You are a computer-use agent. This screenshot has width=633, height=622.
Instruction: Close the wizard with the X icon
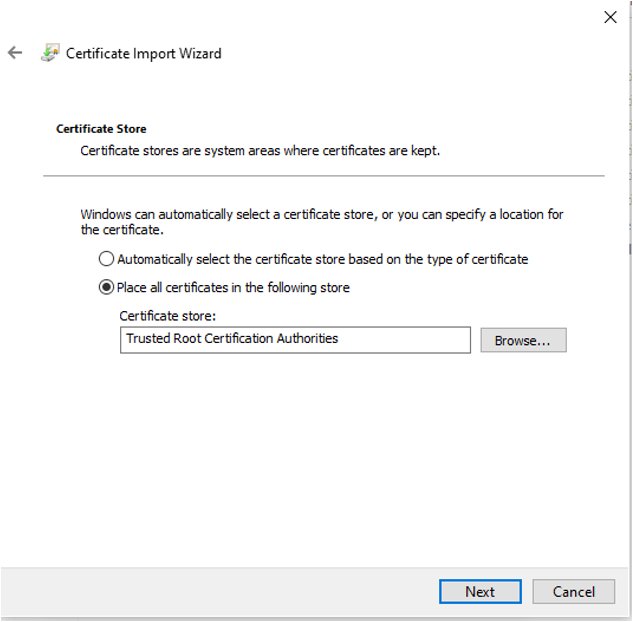pos(610,17)
